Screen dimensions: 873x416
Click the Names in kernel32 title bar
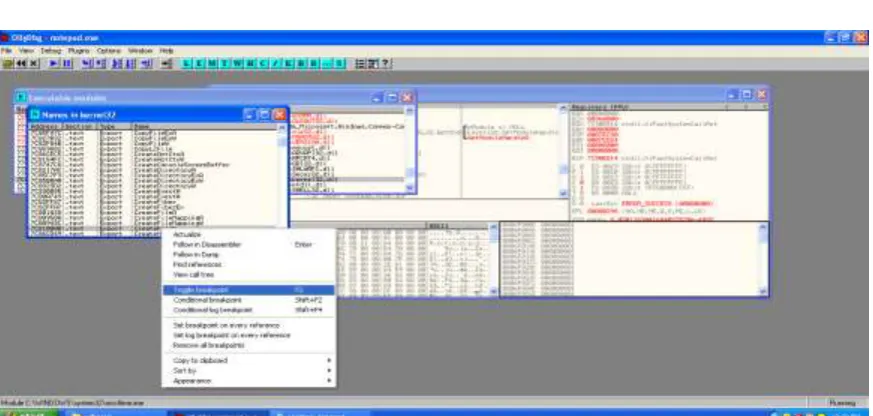157,115
